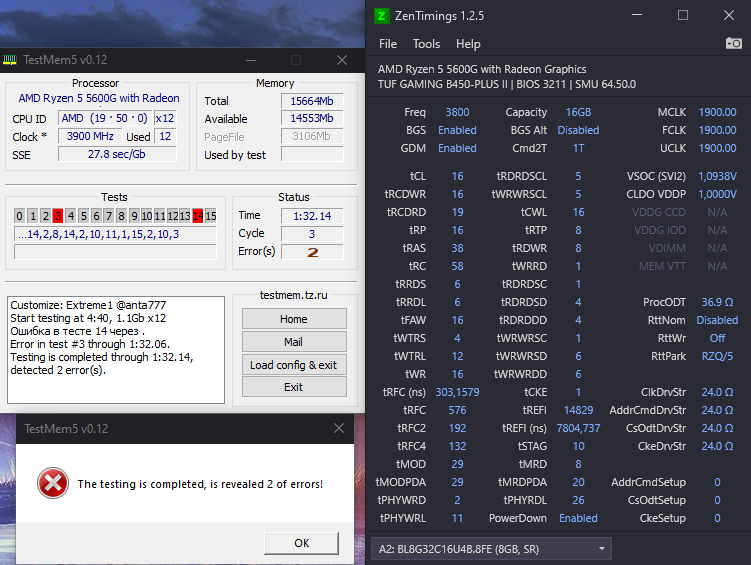Click the SSE 27.8 sec/Gb field

coord(117,154)
